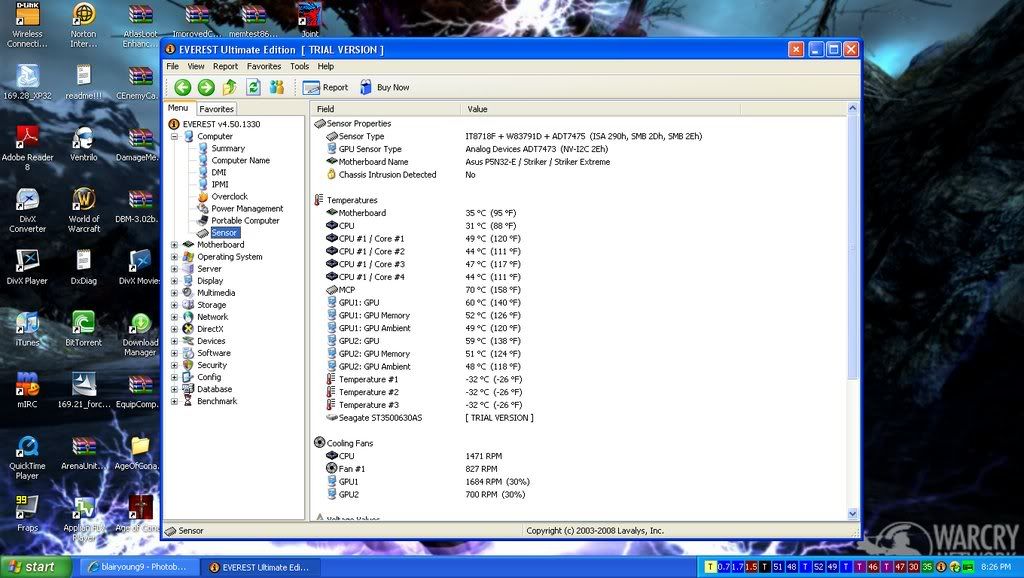
Task: Click the scroll down arrow of sensor list
Action: pyautogui.click(x=852, y=514)
